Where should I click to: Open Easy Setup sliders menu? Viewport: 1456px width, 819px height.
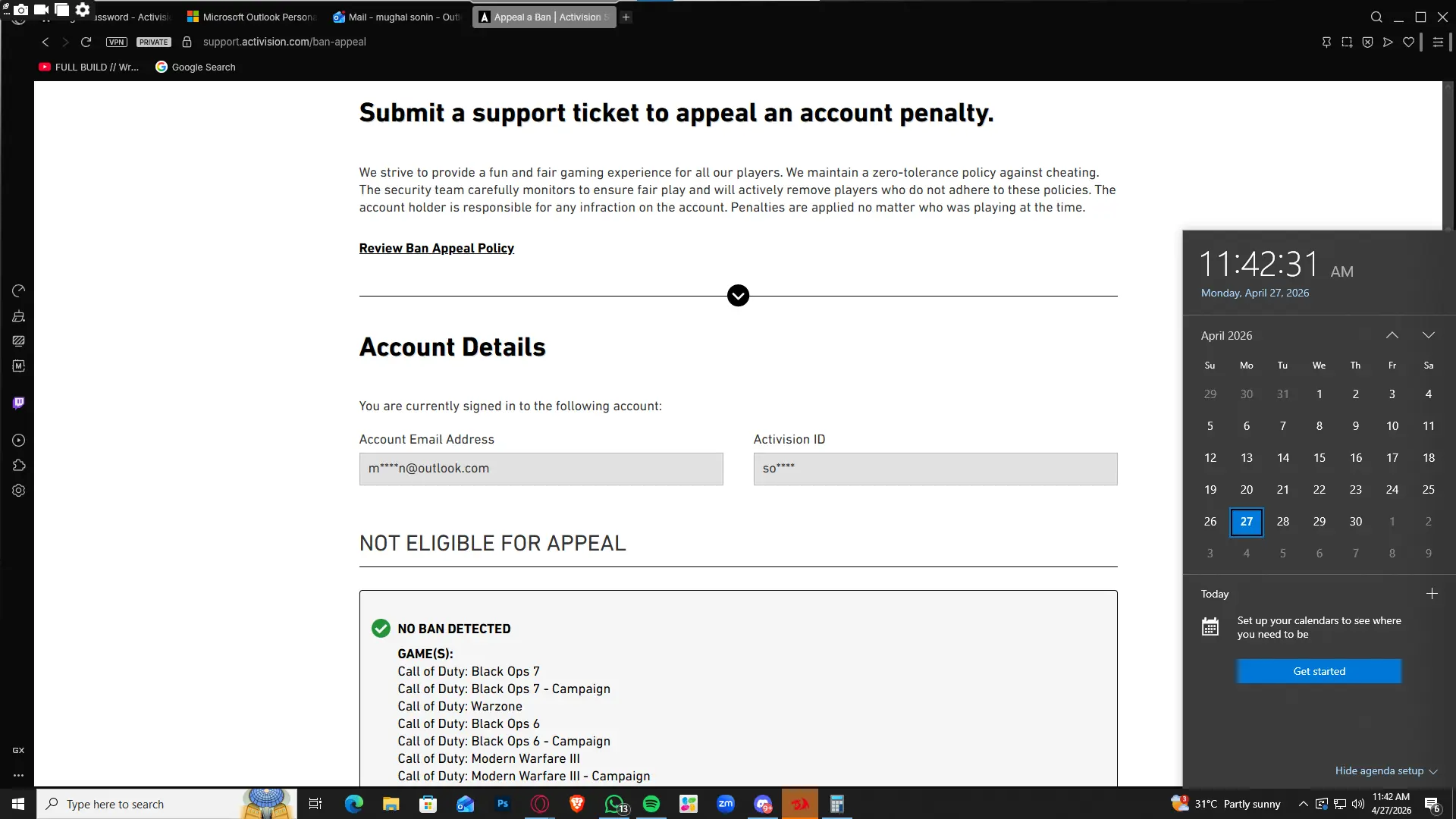1438,42
